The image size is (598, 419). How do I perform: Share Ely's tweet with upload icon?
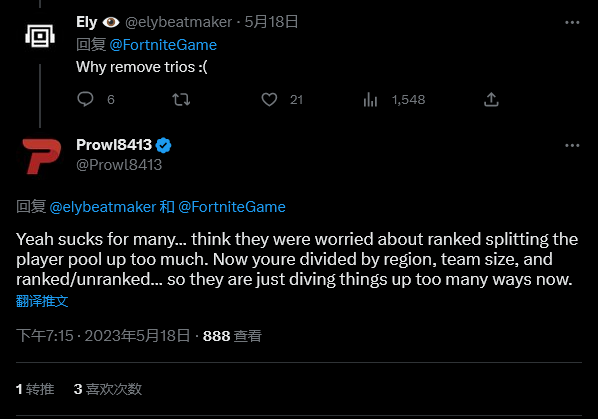pyautogui.click(x=491, y=100)
